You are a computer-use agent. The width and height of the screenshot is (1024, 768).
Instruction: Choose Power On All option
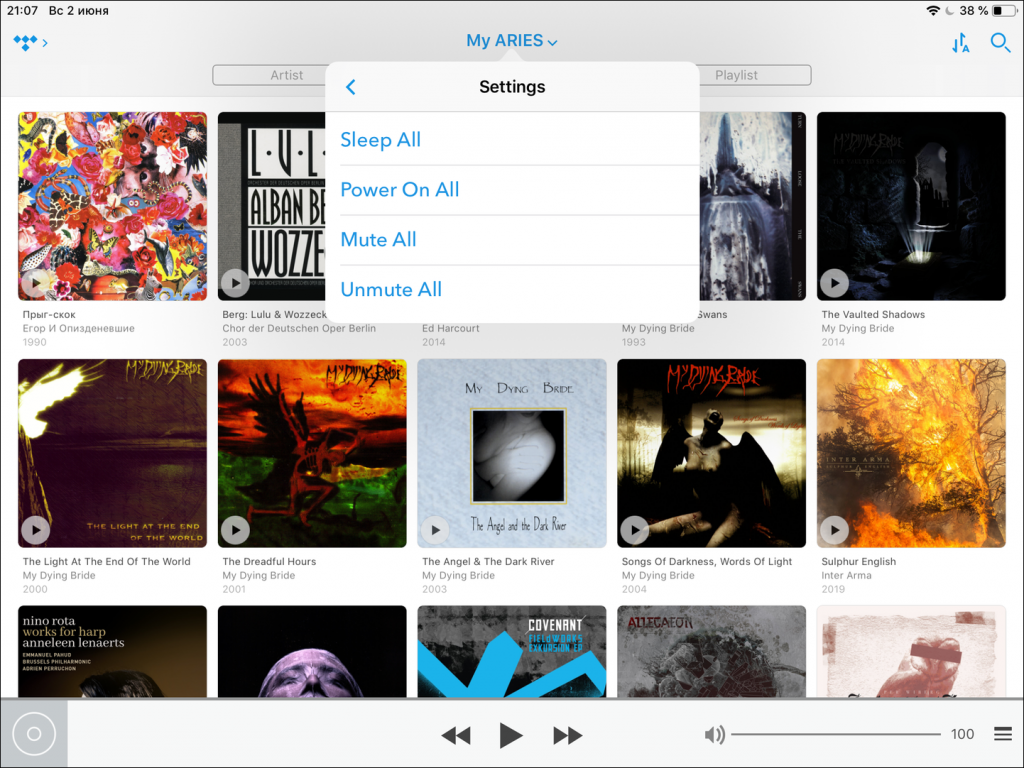512,190
